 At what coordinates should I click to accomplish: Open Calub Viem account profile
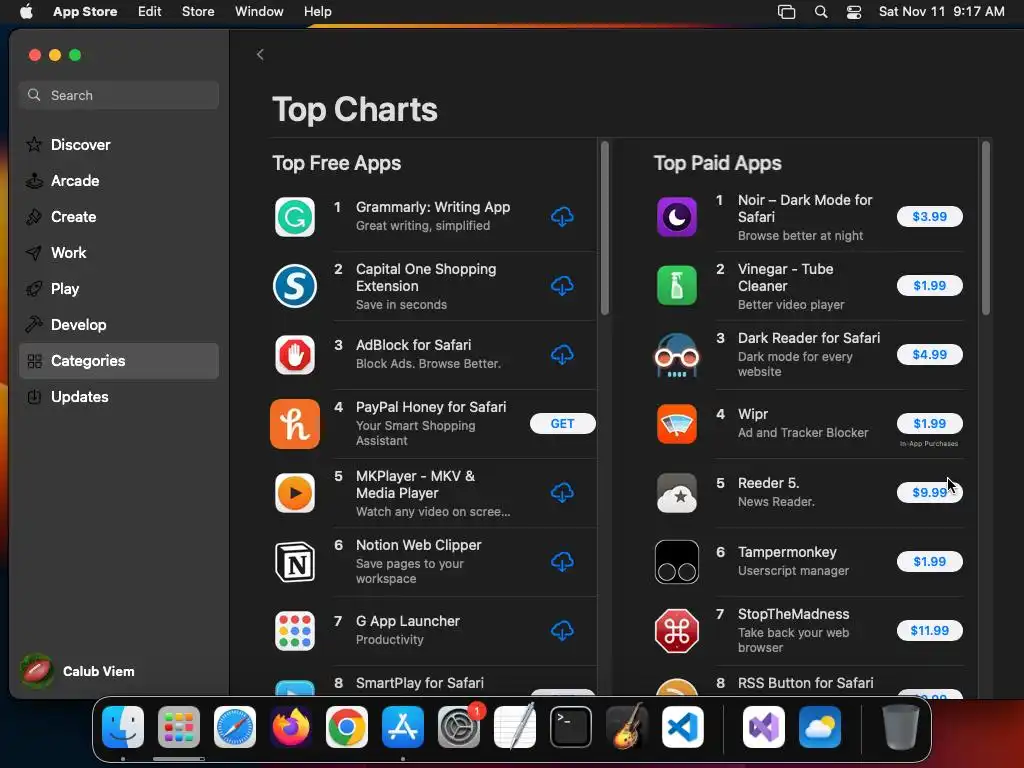(x=78, y=671)
